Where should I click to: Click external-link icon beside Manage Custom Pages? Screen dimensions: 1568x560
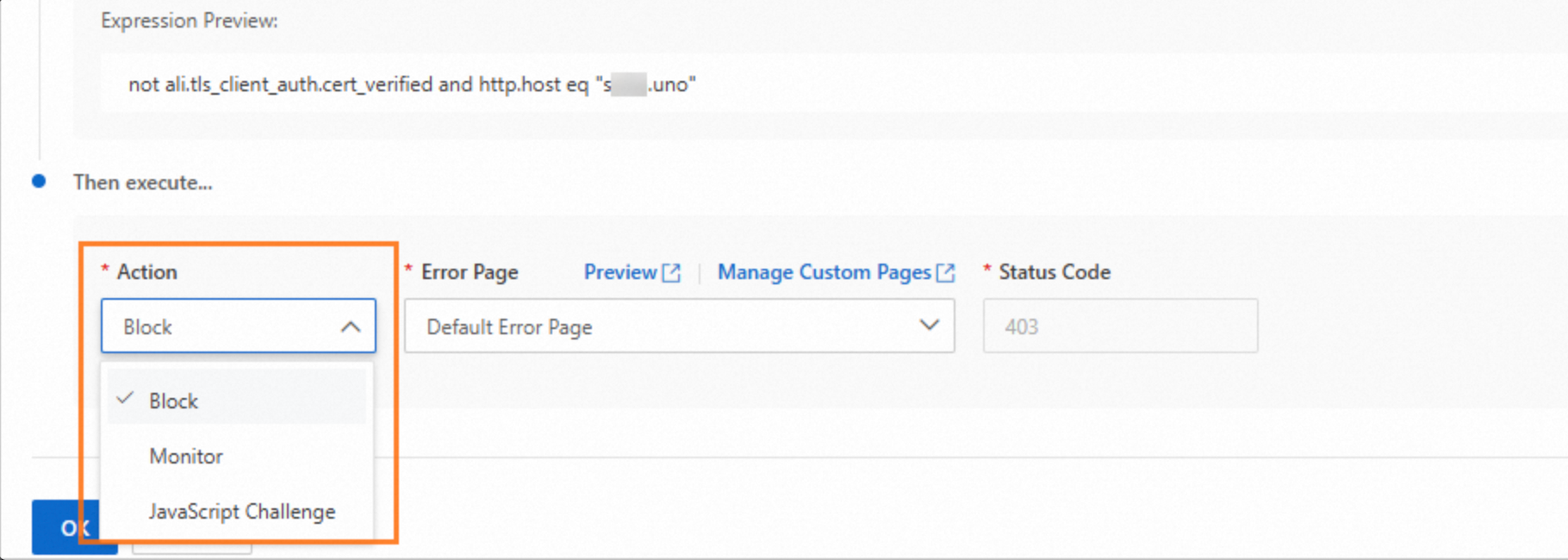click(945, 273)
